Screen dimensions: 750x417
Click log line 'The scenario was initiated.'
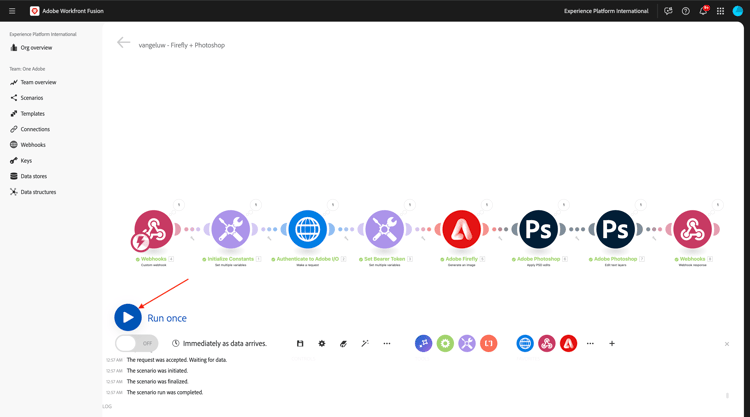coord(157,371)
